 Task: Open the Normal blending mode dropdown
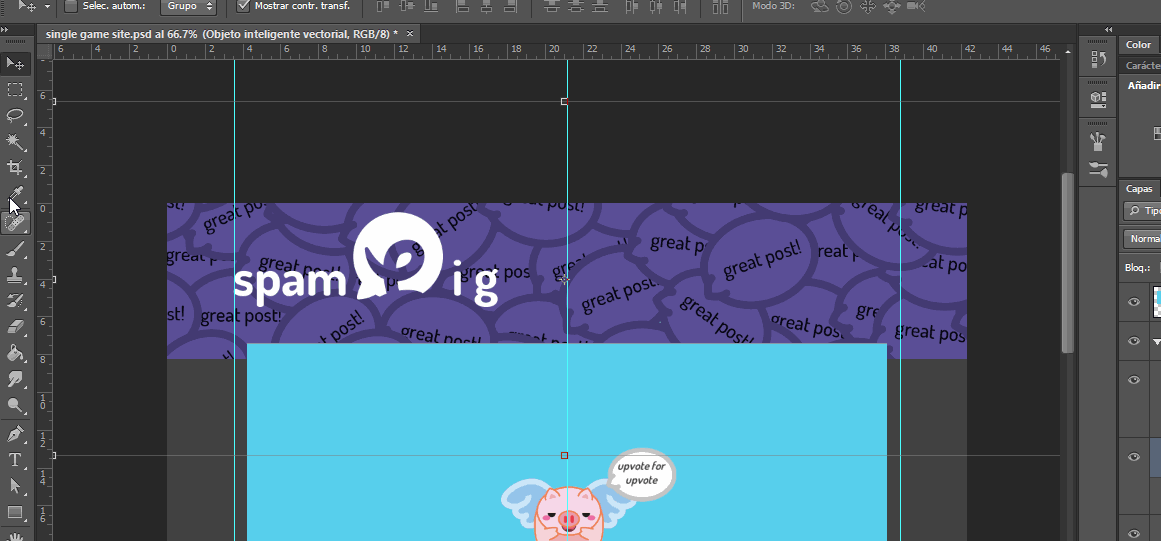pyautogui.click(x=1142, y=239)
